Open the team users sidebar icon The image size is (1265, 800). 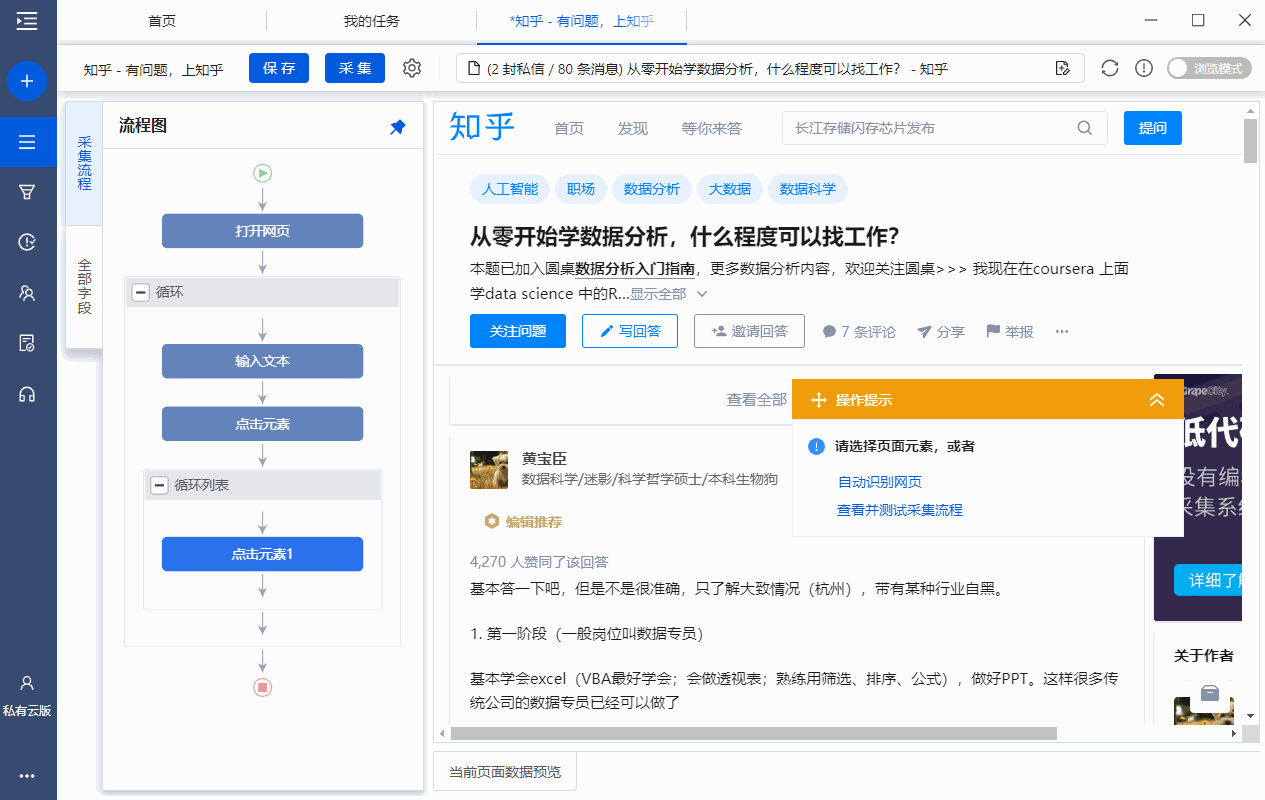coord(27,293)
